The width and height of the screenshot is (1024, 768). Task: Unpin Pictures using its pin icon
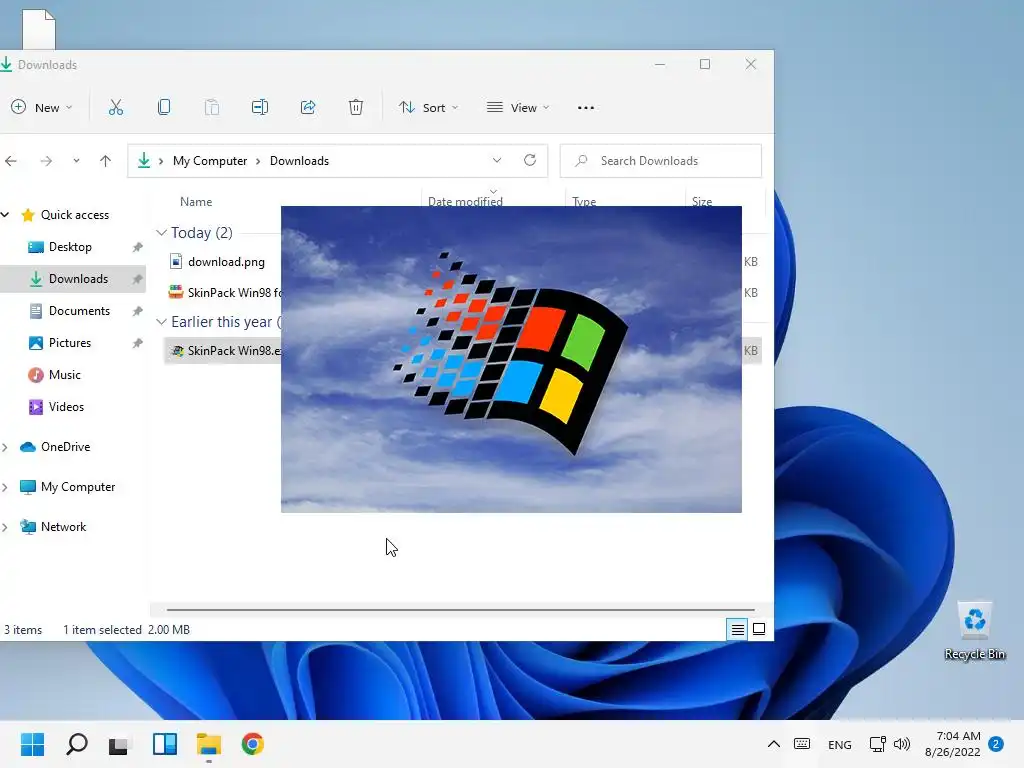point(137,343)
